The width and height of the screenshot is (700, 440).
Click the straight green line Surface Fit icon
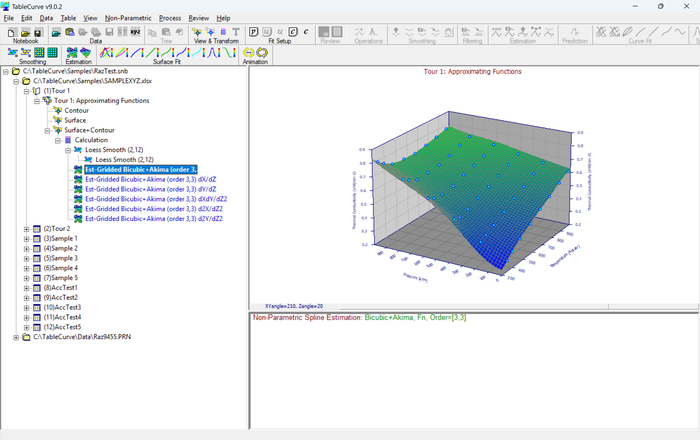153,53
